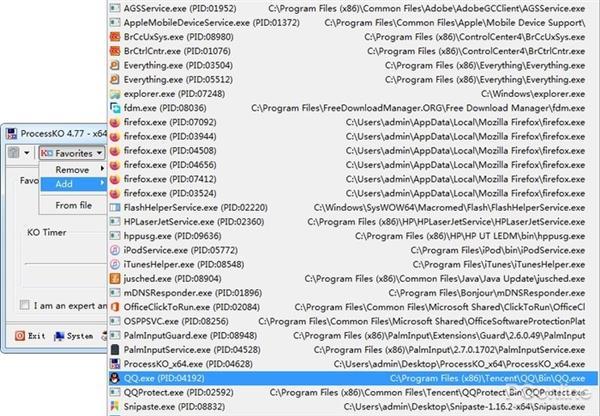Click the ProcessKO 4.77 window title
600x416 pixels.
63,134
